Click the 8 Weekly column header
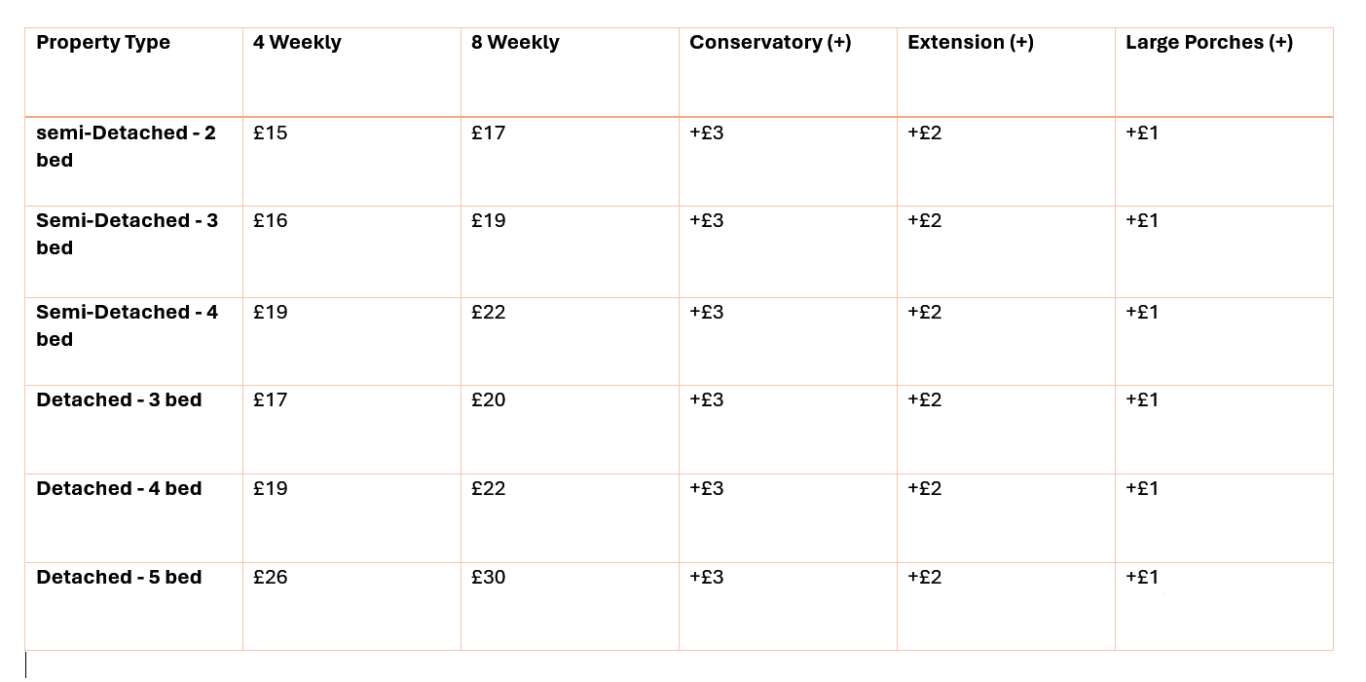Screen dimensions: 1366x682 point(515,43)
